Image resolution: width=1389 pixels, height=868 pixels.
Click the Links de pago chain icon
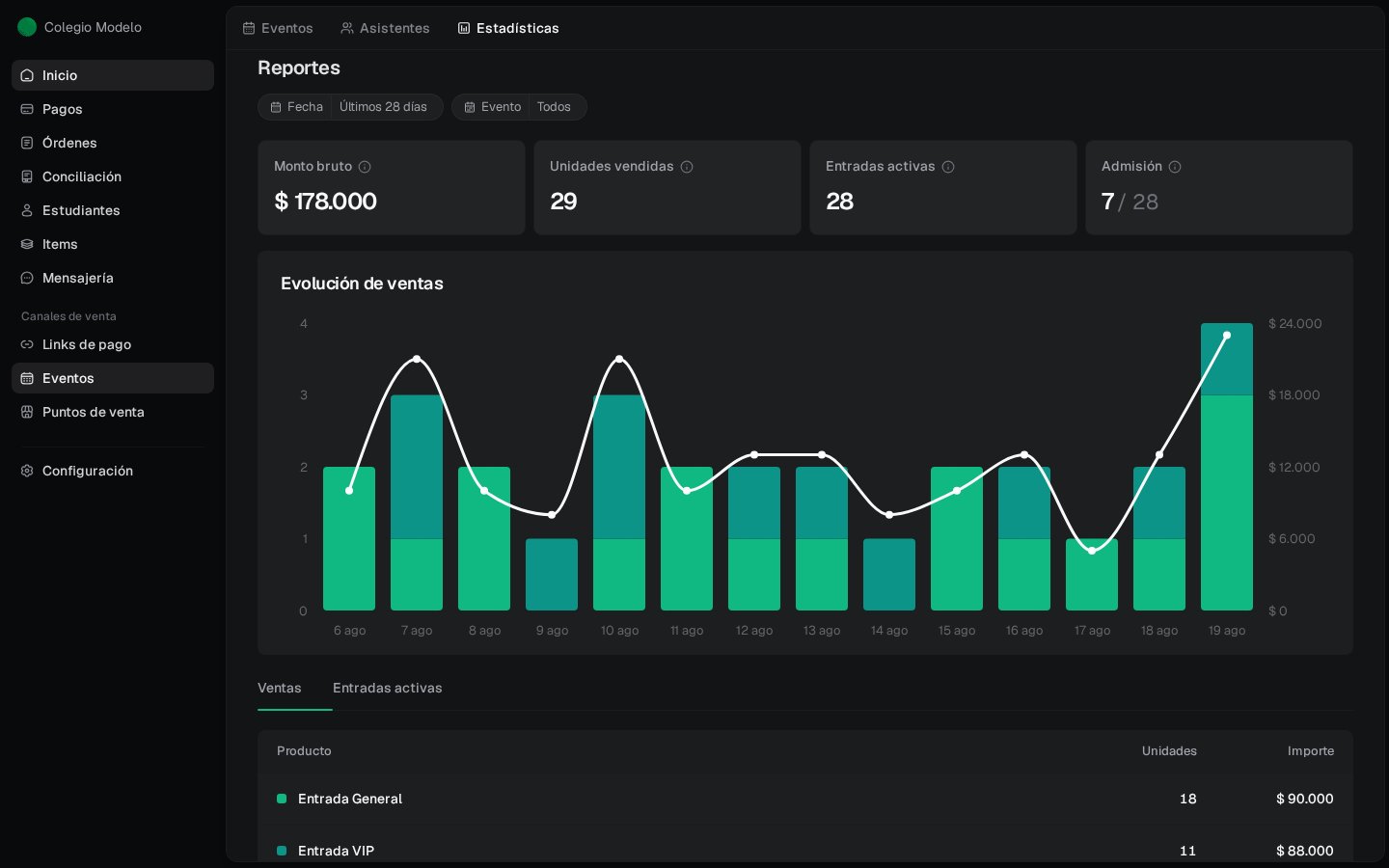[x=27, y=344]
